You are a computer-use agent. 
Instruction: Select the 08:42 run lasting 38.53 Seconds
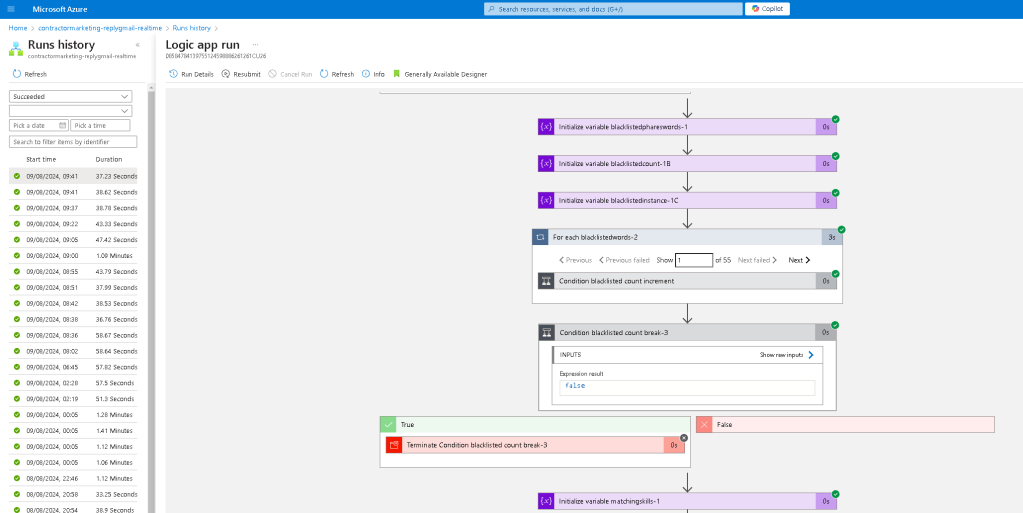point(73,303)
